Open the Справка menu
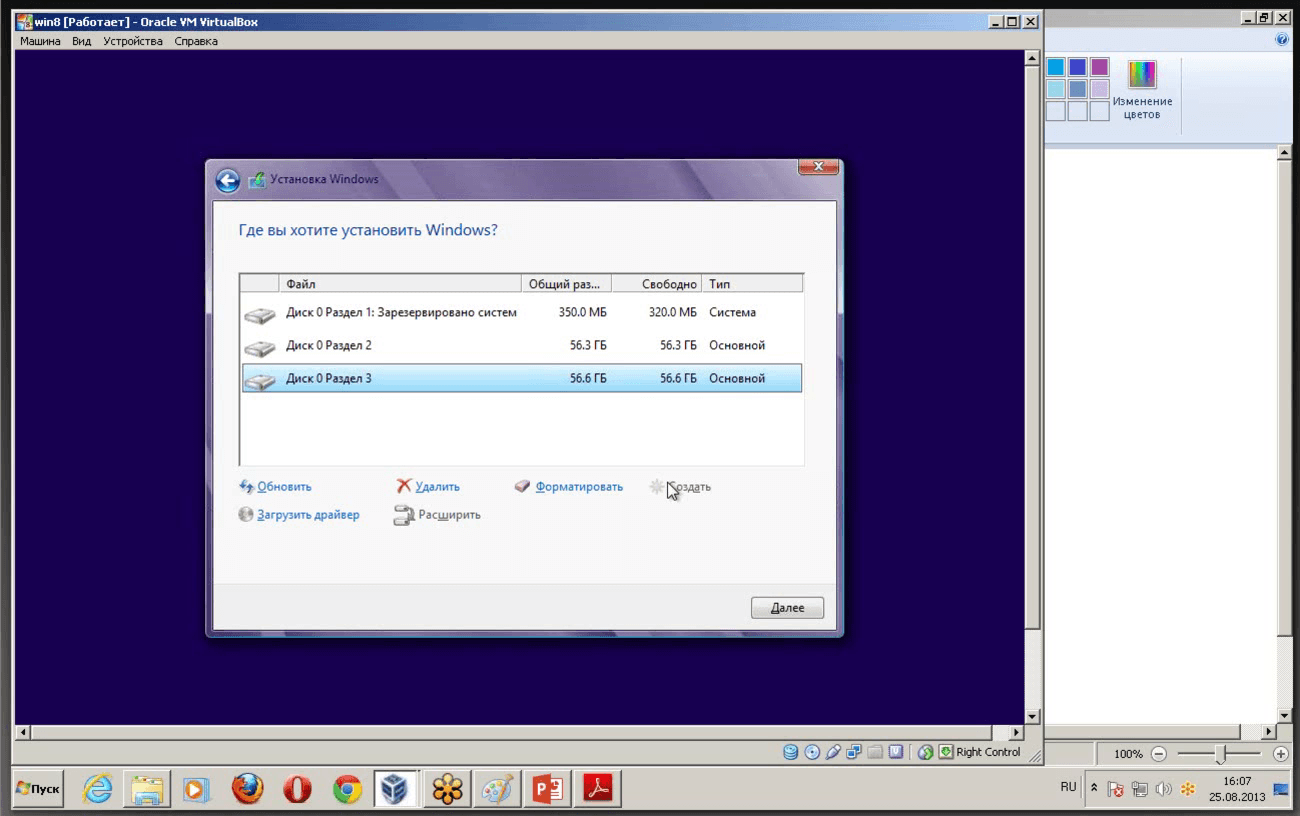The width and height of the screenshot is (1300, 816). (x=196, y=41)
